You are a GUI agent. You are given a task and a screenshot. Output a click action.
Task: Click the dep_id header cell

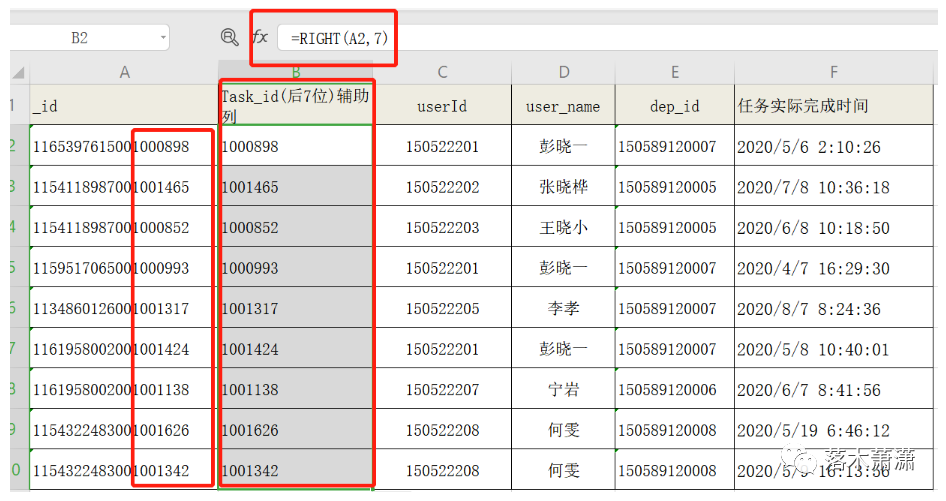click(675, 105)
